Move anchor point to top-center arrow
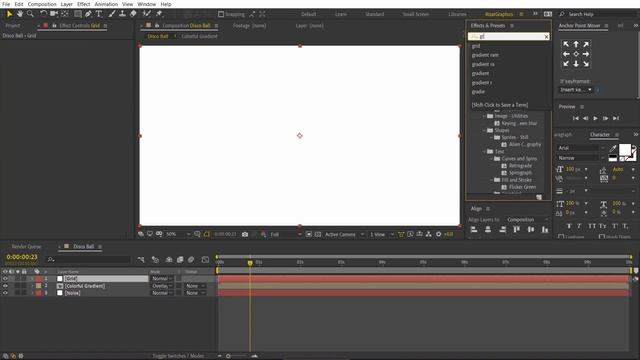Image resolution: width=640 pixels, height=360 pixels. click(x=576, y=44)
